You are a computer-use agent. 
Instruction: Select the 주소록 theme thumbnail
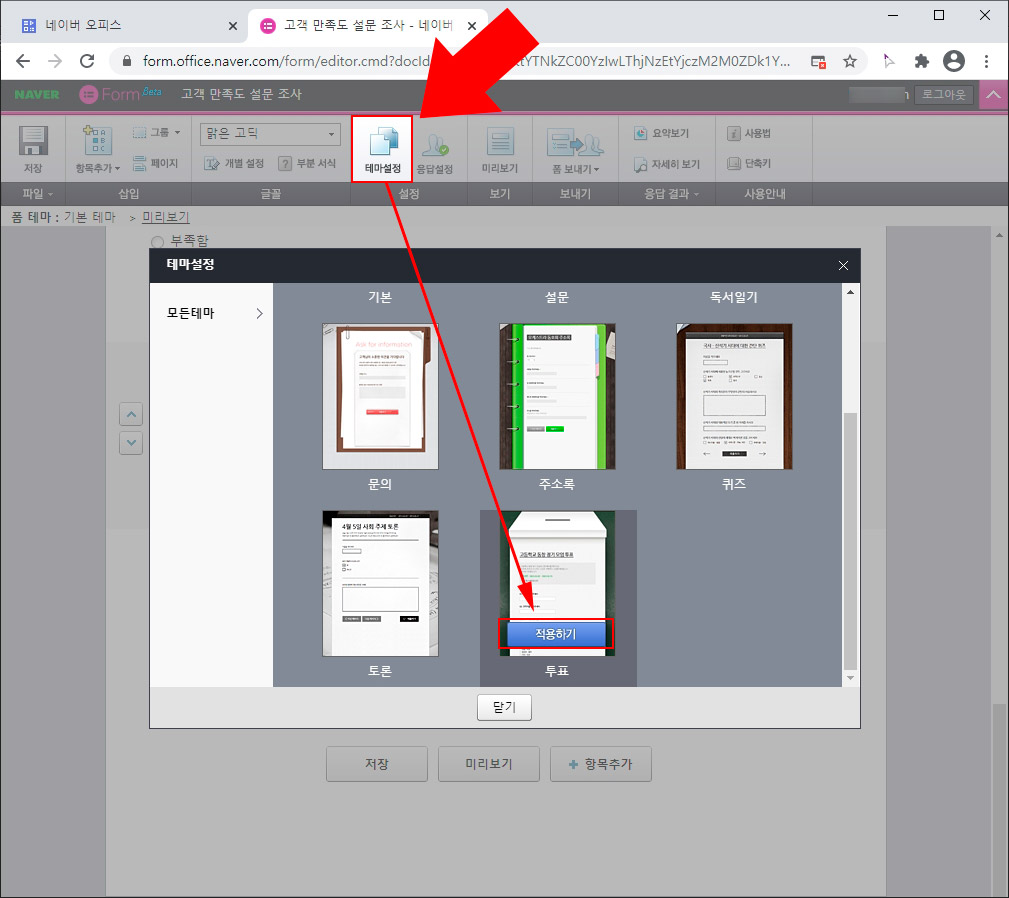click(557, 396)
